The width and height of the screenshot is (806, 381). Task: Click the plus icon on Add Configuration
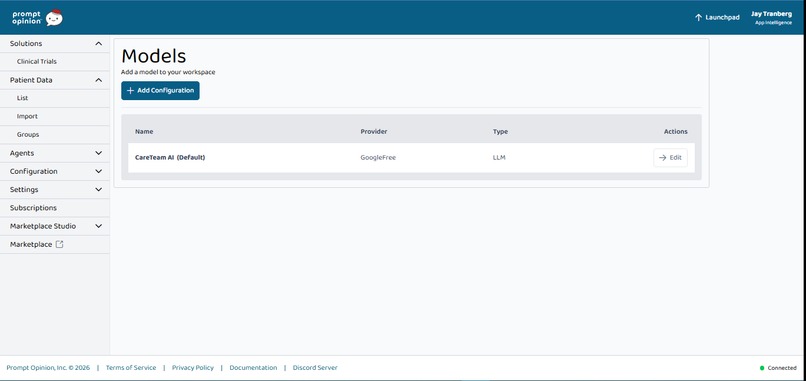[130, 90]
